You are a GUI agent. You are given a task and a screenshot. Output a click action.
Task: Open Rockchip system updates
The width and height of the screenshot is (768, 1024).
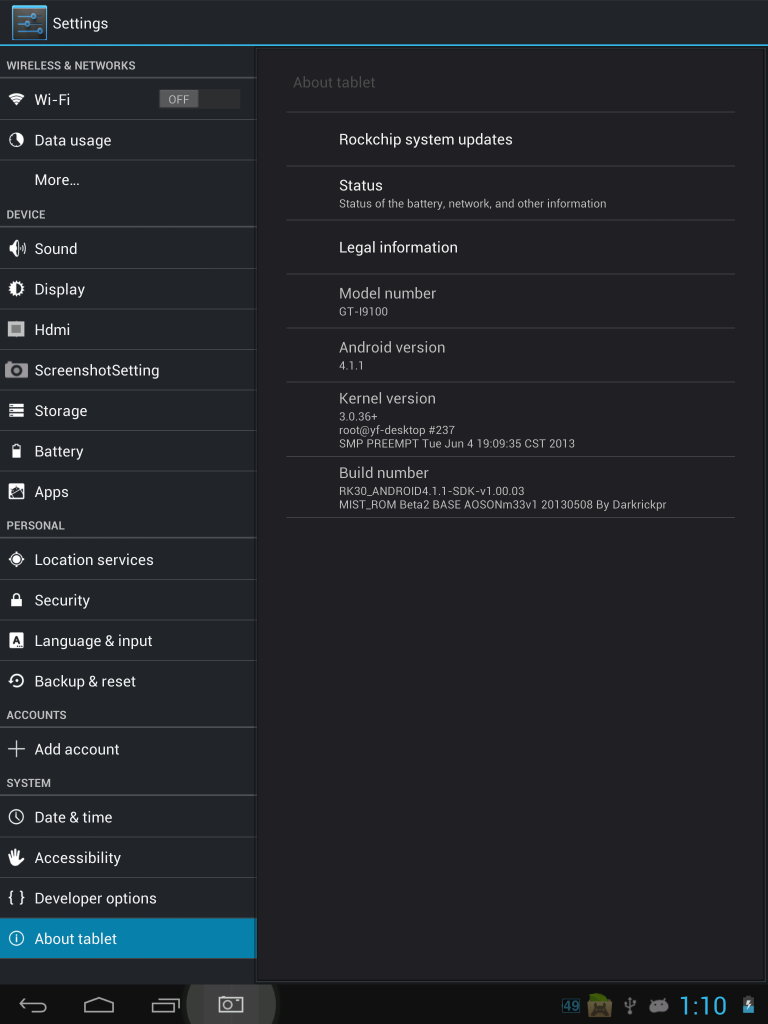(425, 140)
